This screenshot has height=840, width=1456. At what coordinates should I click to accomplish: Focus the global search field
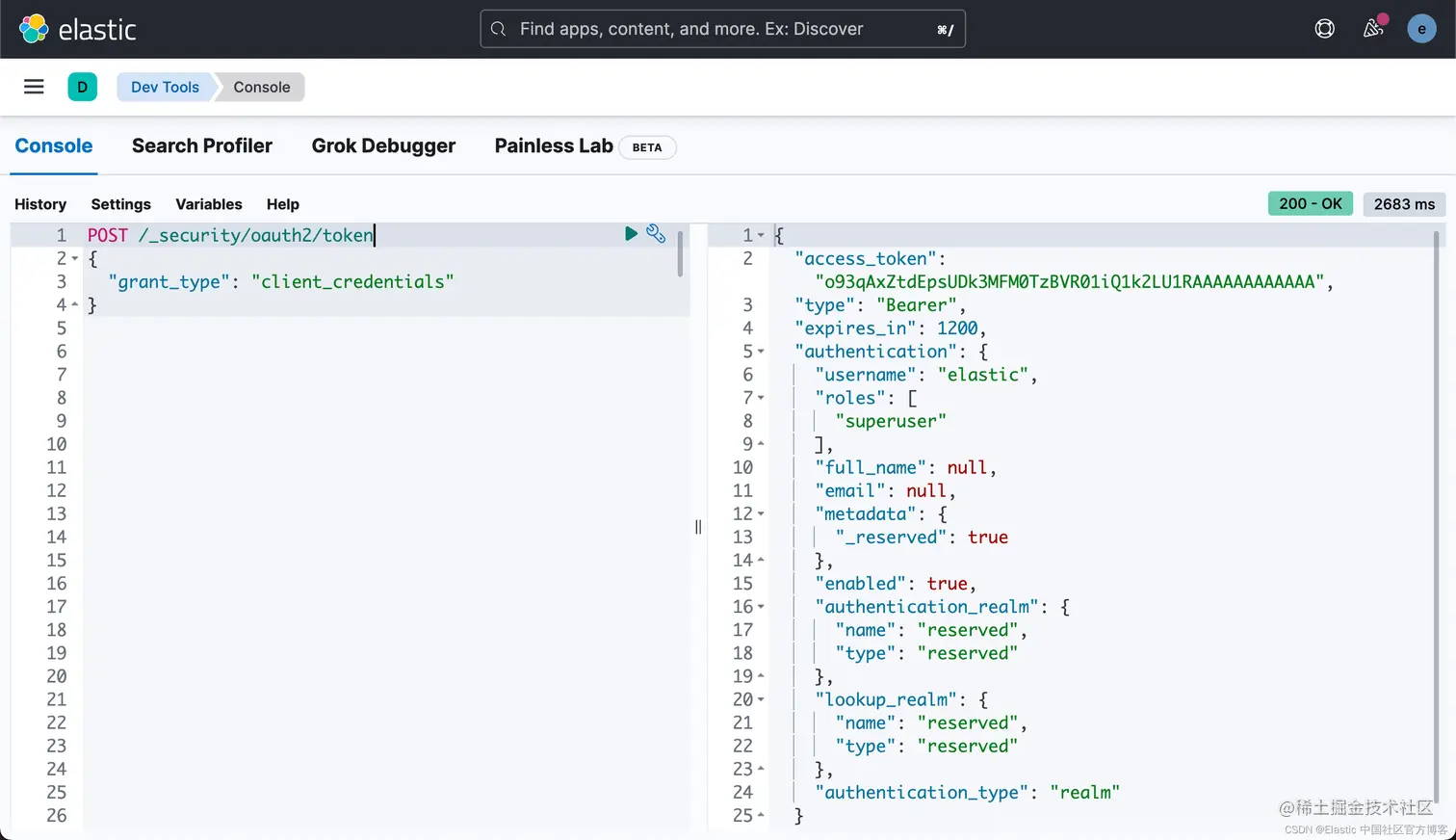pyautogui.click(x=722, y=29)
